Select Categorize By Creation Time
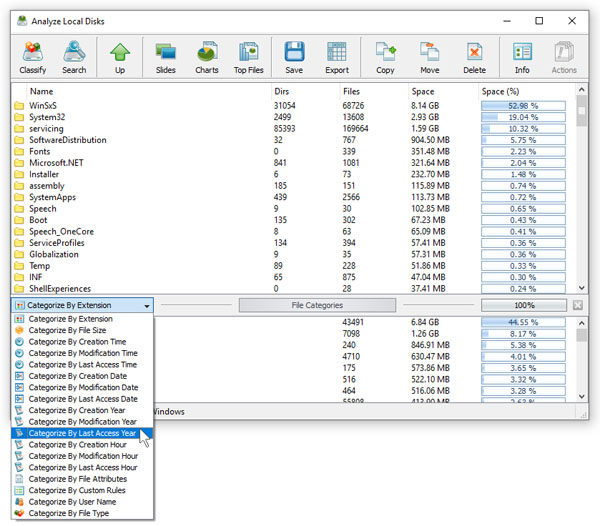The width and height of the screenshot is (600, 526). (x=82, y=342)
